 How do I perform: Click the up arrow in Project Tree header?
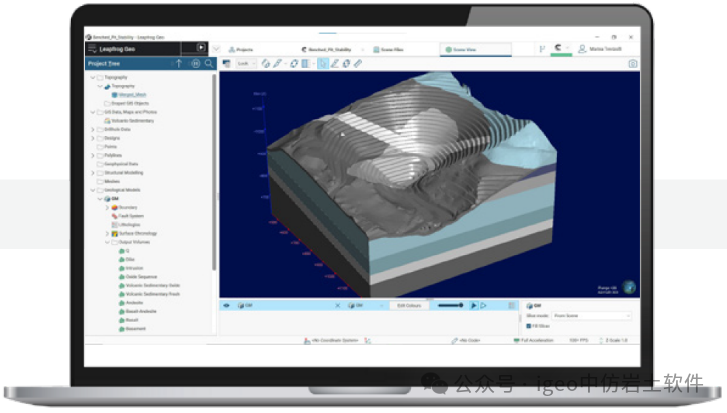(179, 63)
